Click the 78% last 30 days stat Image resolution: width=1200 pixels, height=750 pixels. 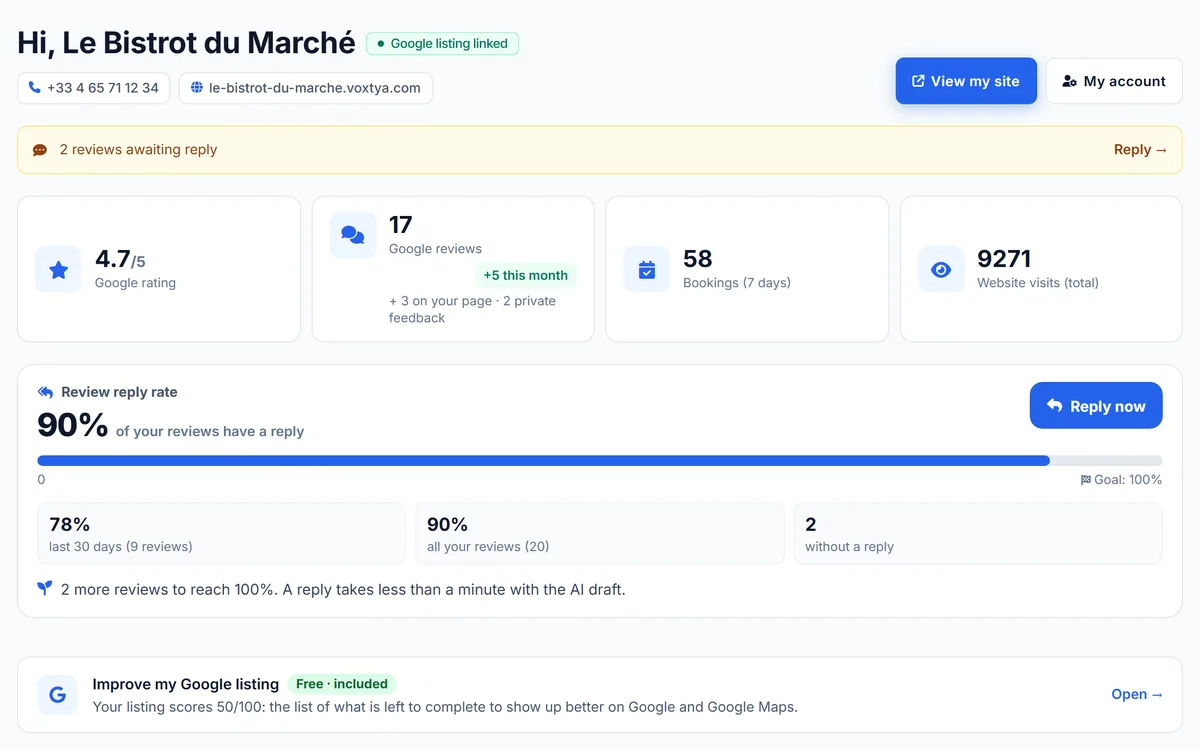222,534
